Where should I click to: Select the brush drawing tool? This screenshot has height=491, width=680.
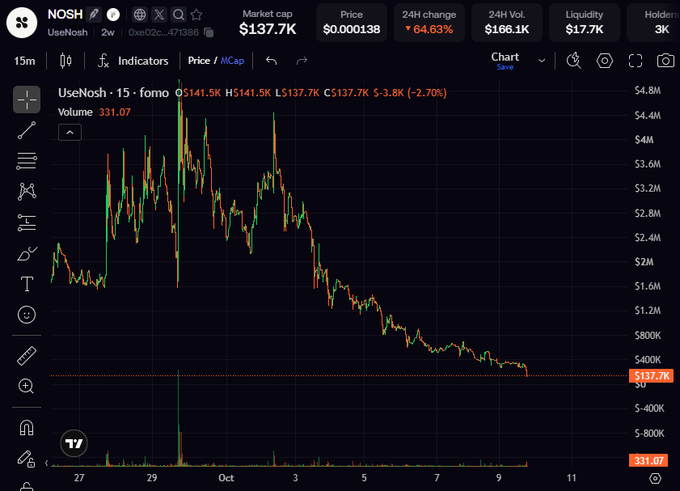(26, 254)
